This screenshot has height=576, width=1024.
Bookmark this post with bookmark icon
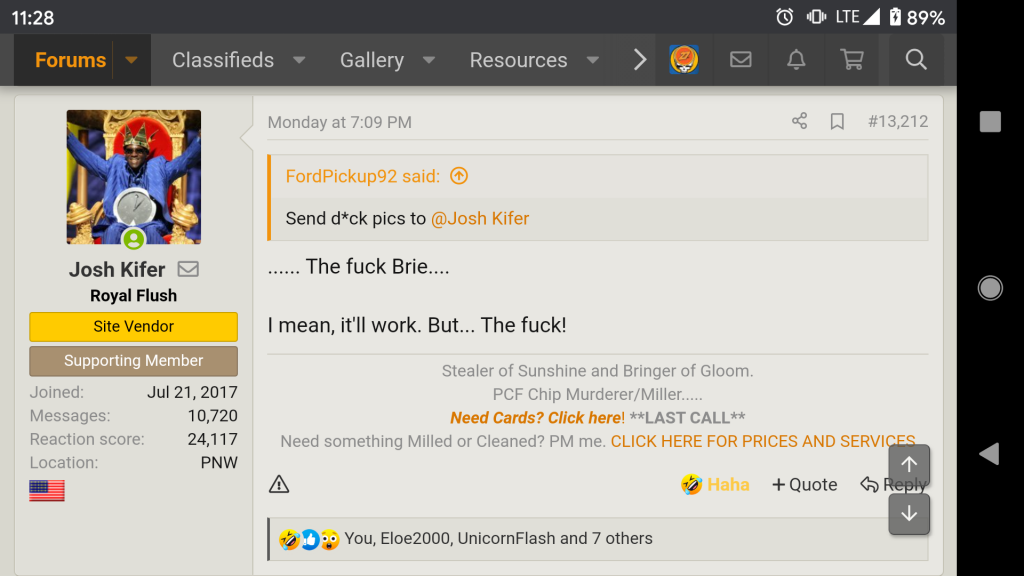(x=837, y=121)
